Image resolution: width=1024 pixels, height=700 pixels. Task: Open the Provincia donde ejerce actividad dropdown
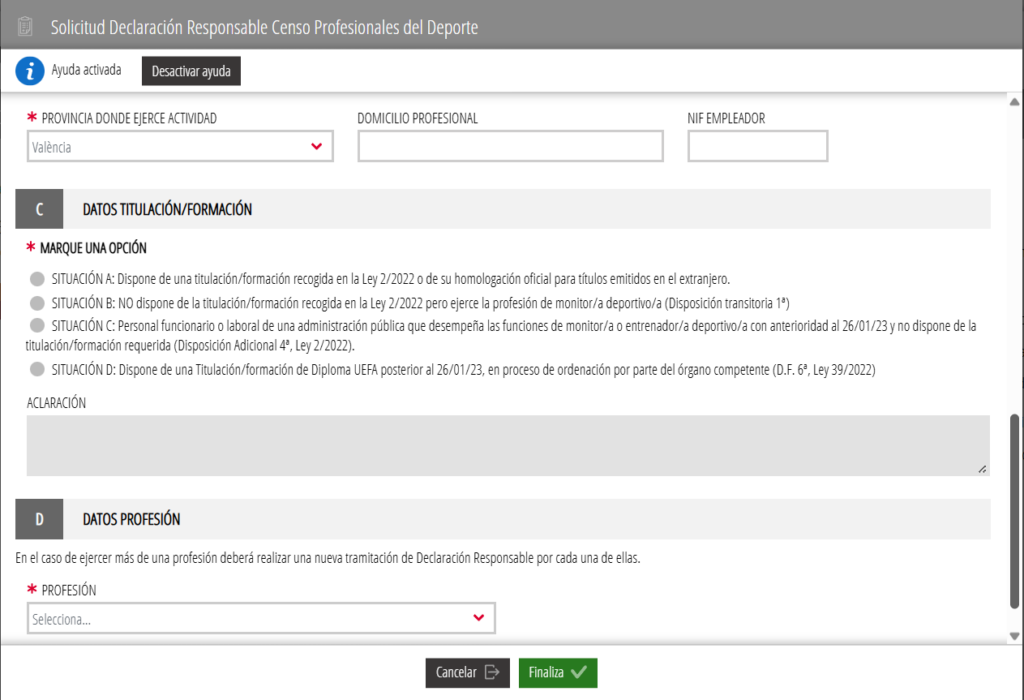click(180, 147)
